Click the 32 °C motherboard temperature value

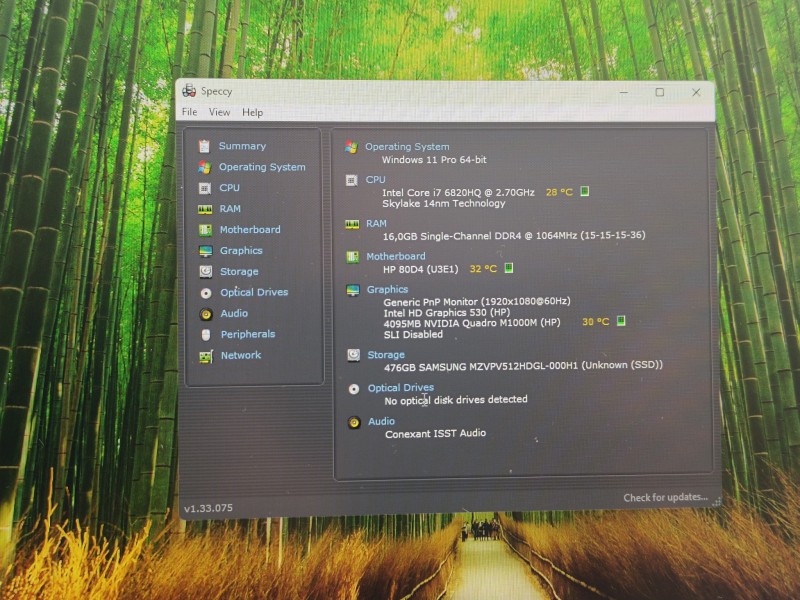483,269
